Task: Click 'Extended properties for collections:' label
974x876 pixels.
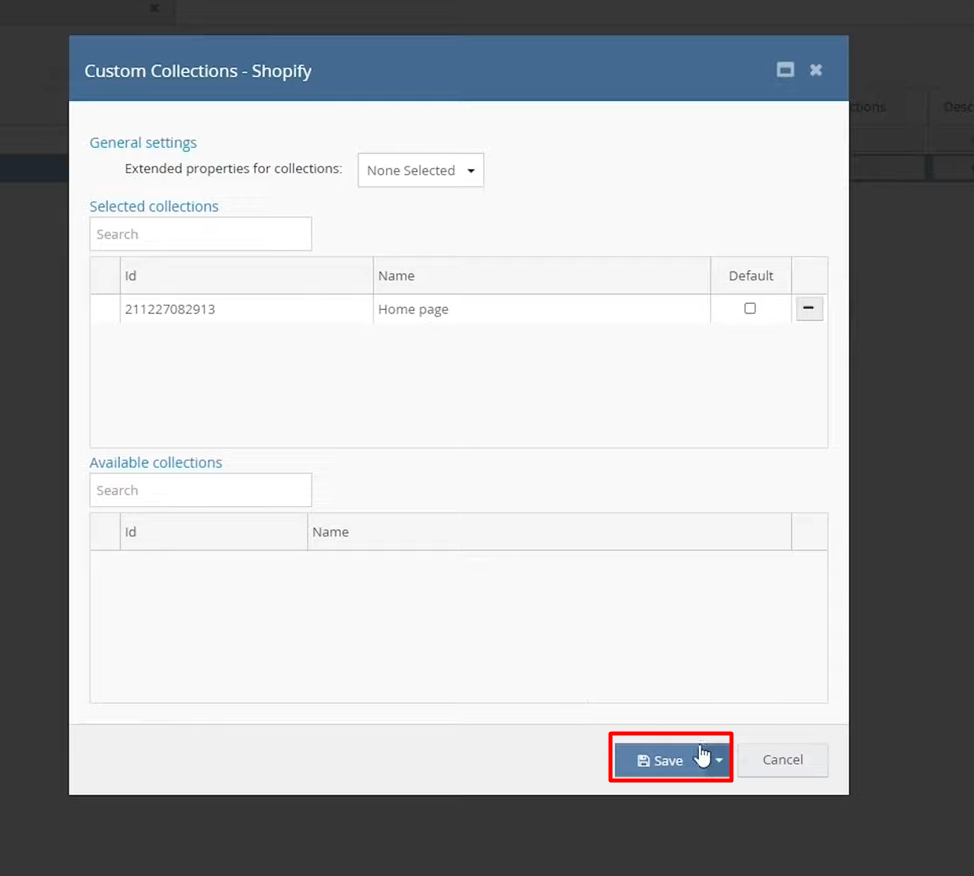Action: tap(234, 168)
